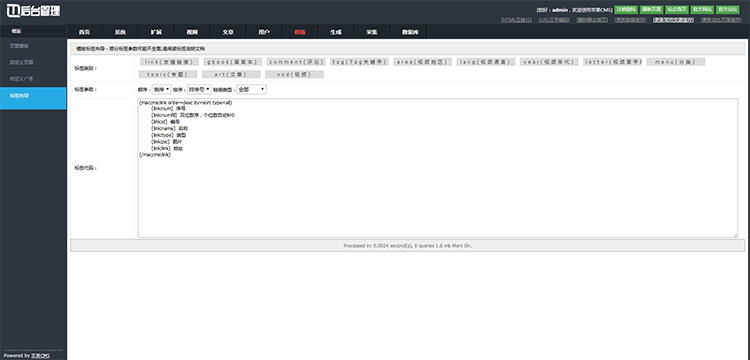Screen dimensions: 750x360
Task: Switch to the 首页 tab in navigation
Action: pos(85,32)
